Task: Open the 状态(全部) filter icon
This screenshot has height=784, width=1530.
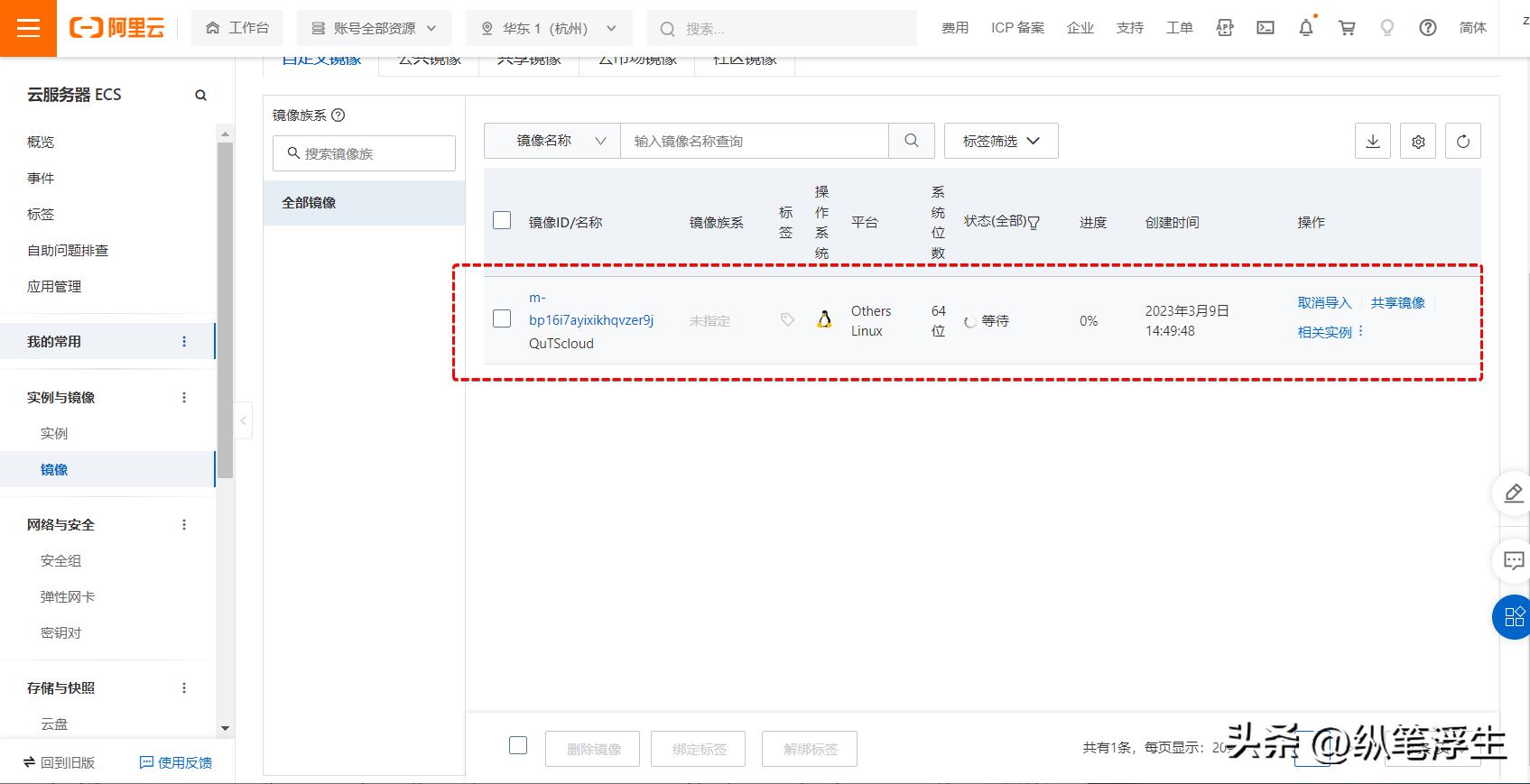Action: (x=1034, y=223)
